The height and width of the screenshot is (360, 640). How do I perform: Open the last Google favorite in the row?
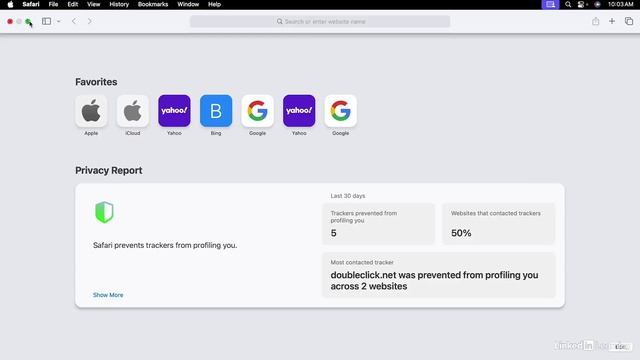pyautogui.click(x=341, y=111)
